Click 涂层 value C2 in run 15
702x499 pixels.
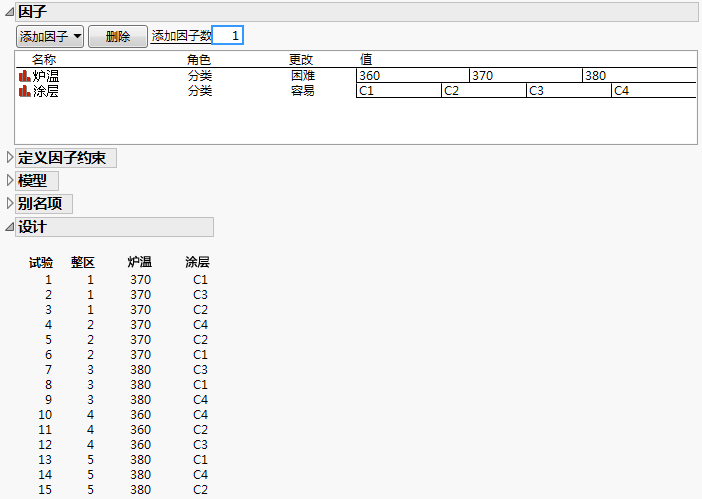pyautogui.click(x=200, y=490)
